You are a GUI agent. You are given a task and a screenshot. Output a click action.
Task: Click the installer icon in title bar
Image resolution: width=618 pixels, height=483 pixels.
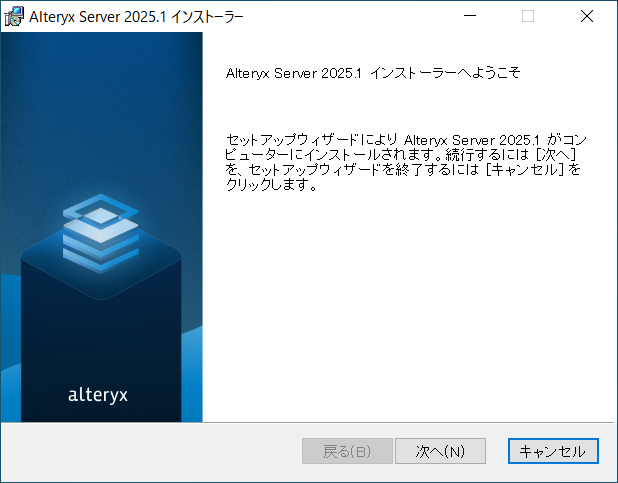point(14,17)
